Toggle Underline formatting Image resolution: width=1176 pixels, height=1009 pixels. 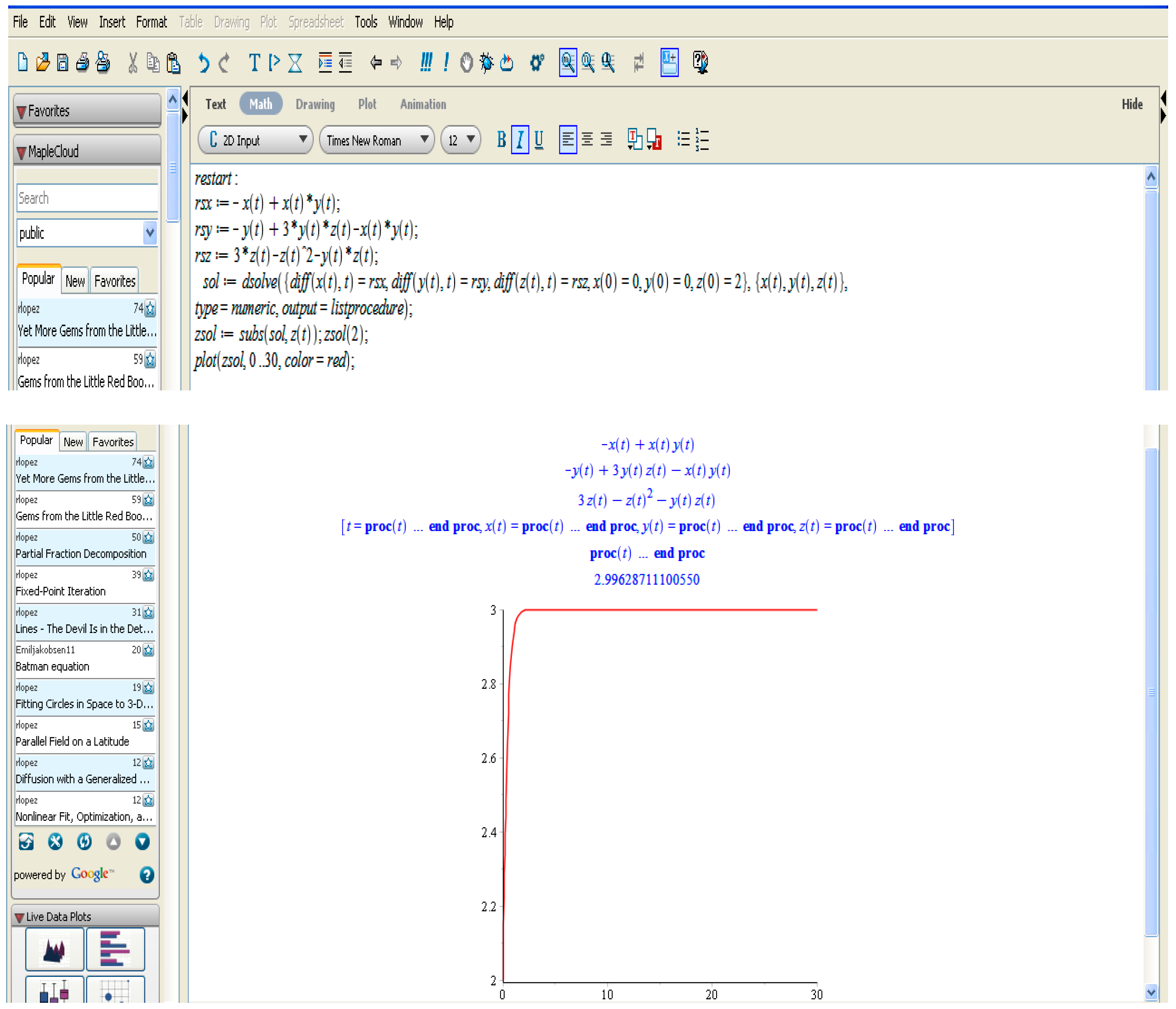pos(539,140)
